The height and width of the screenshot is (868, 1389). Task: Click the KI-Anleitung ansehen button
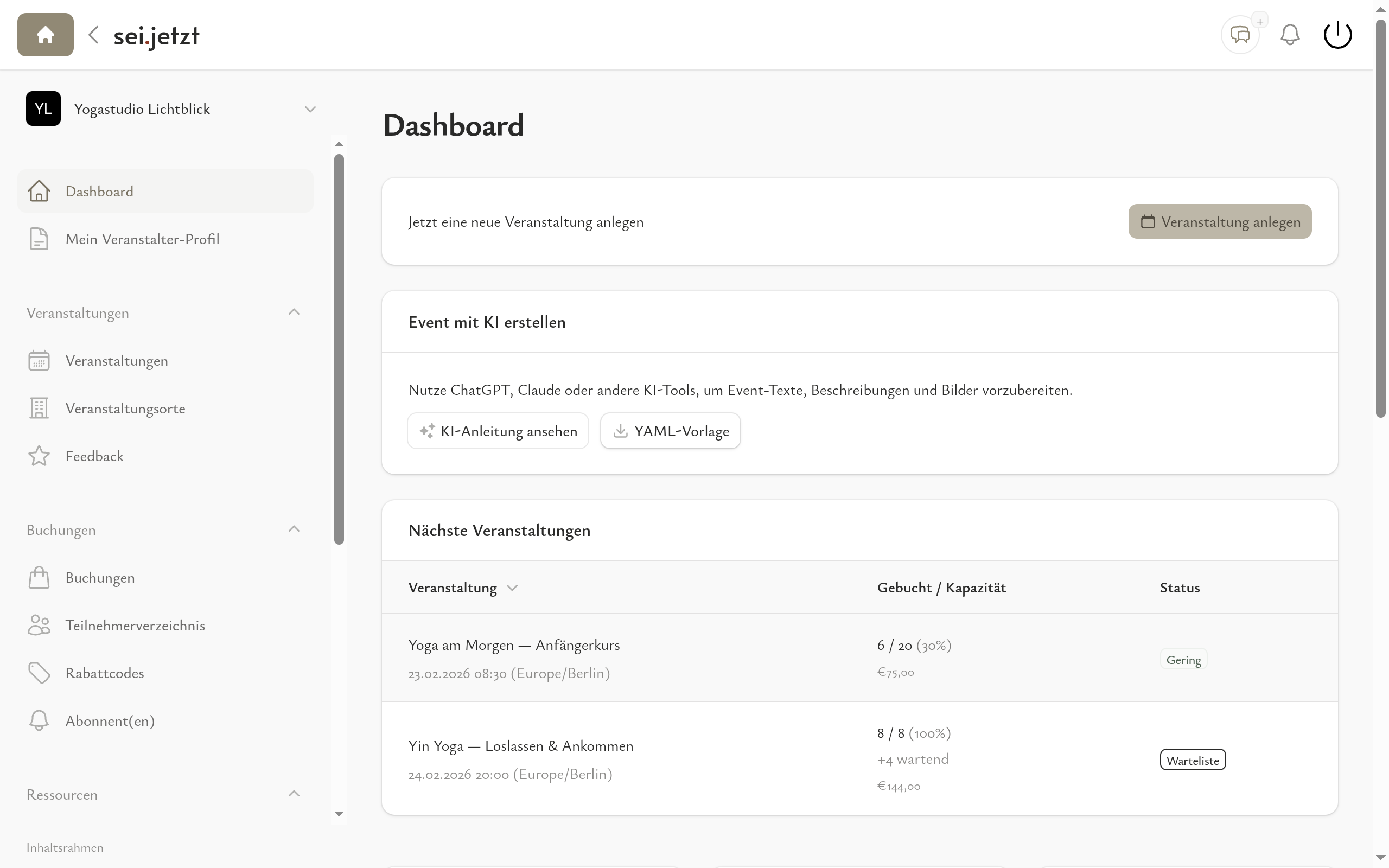coord(498,431)
